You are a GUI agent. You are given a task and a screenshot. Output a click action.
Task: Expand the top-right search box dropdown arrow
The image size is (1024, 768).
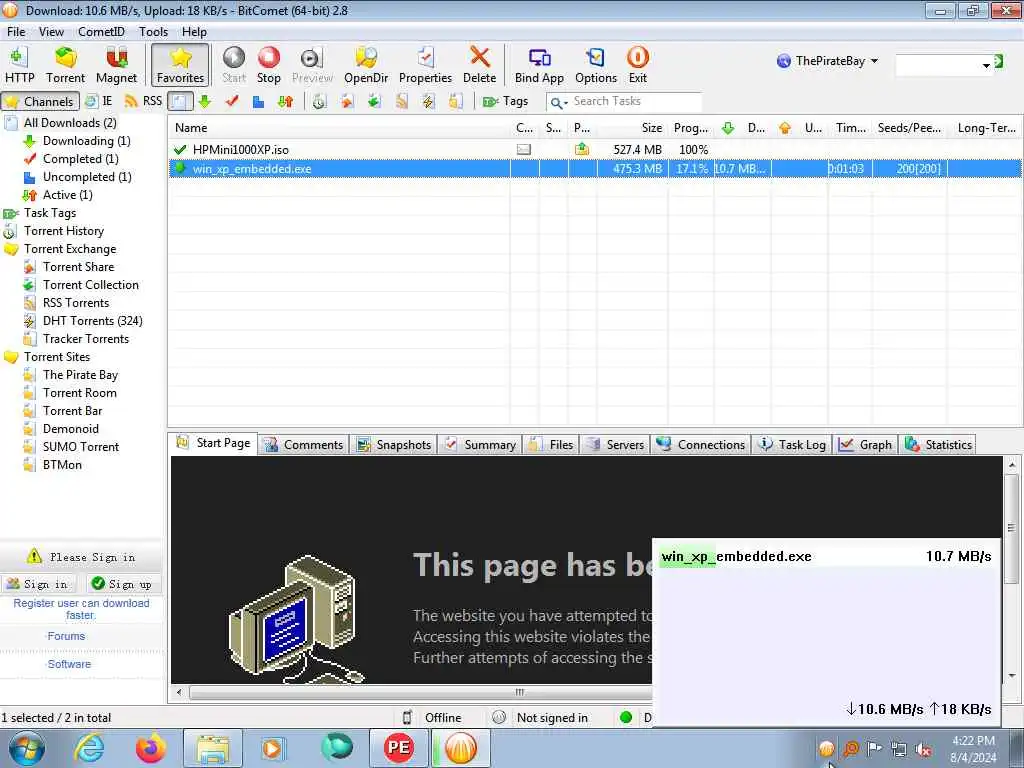[x=986, y=65]
